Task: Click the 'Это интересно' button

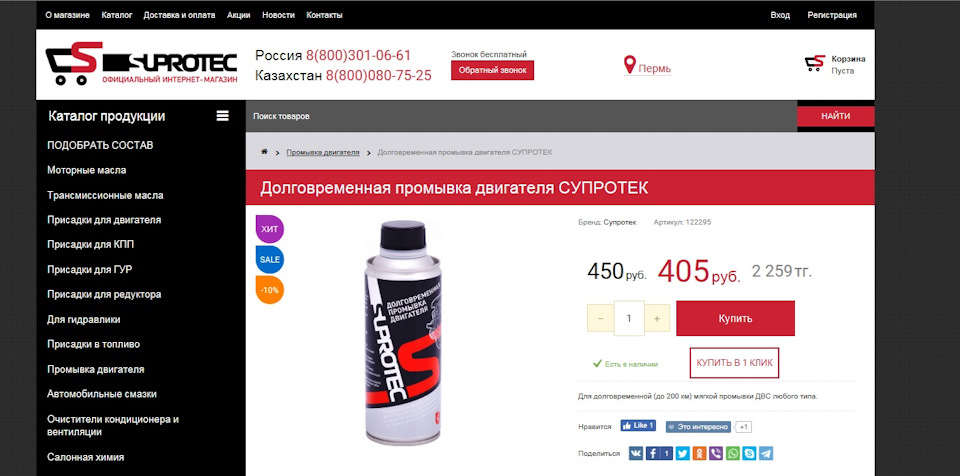Action: pyautogui.click(x=699, y=427)
